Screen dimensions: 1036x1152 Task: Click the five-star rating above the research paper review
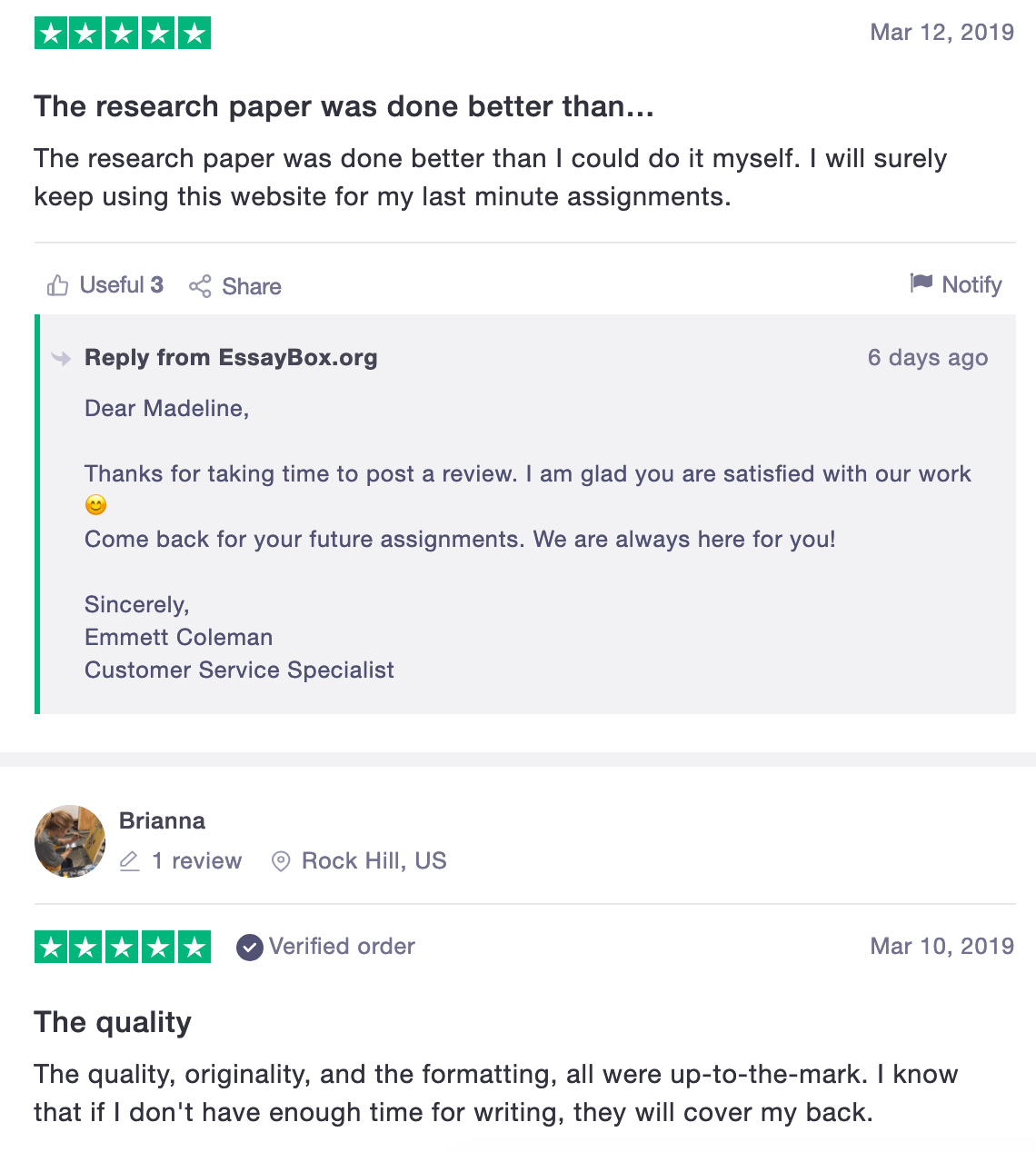coord(123,34)
